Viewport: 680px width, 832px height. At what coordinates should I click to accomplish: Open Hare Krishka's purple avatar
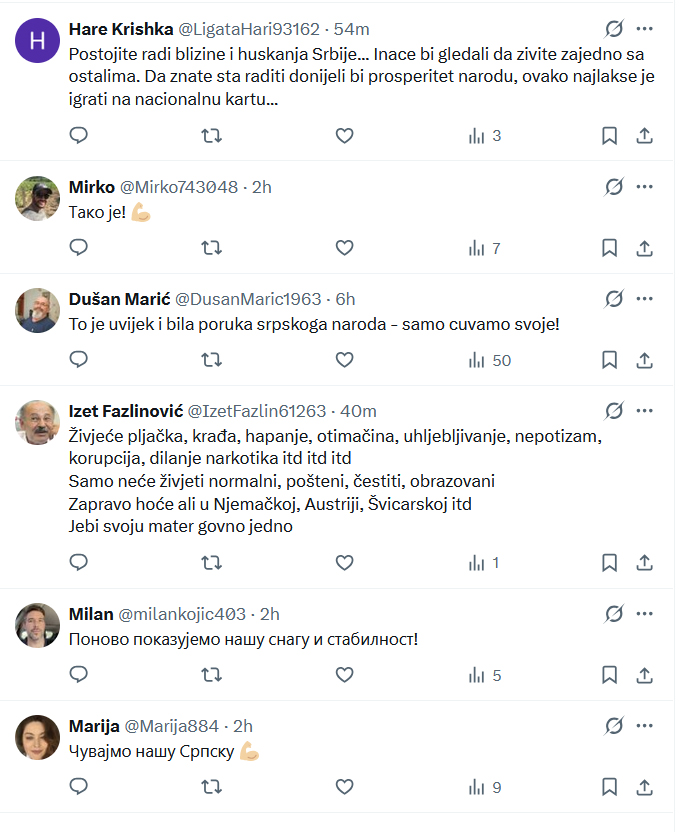coord(38,40)
